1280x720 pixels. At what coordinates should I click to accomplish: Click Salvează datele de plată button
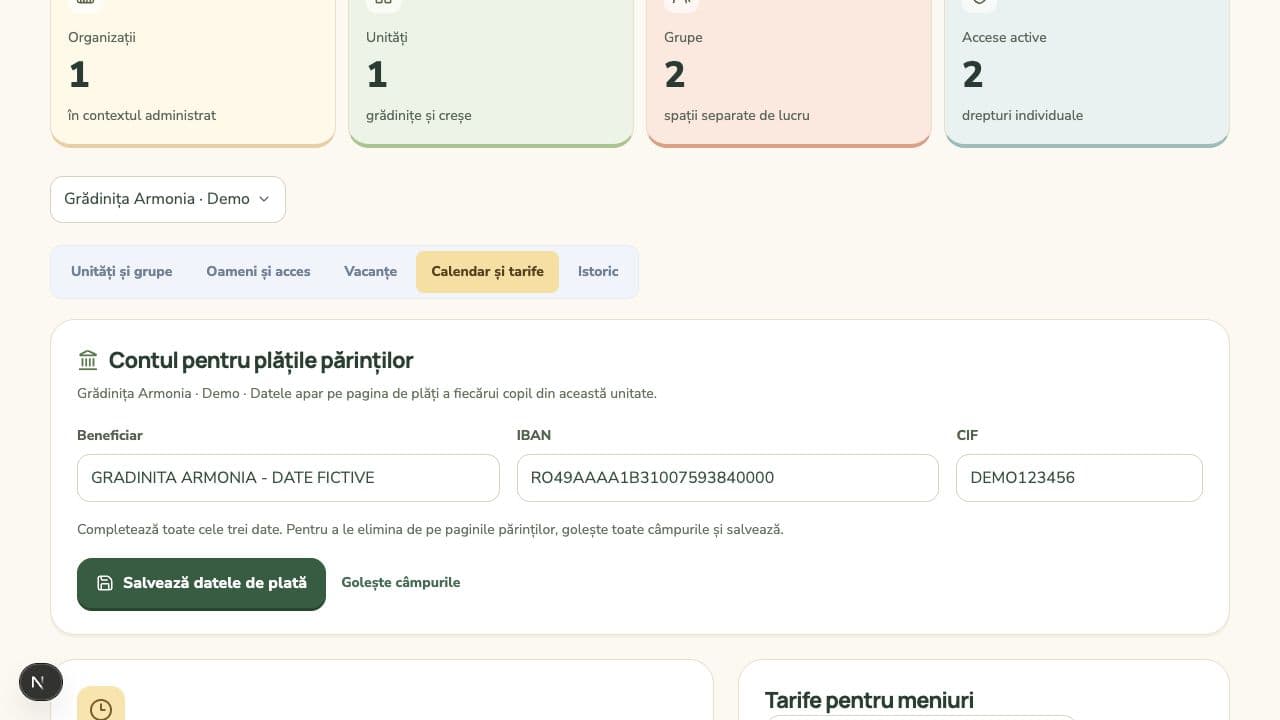201,583
